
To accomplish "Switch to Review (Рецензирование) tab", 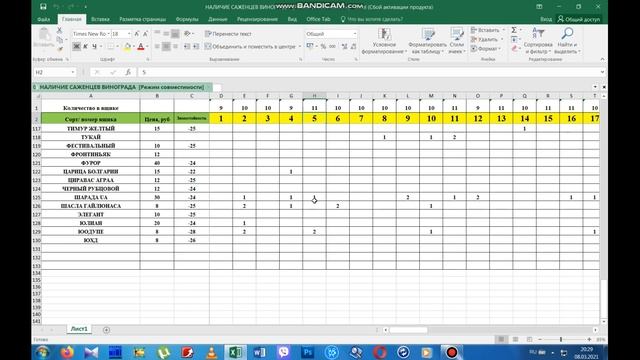I will click(x=257, y=19).
